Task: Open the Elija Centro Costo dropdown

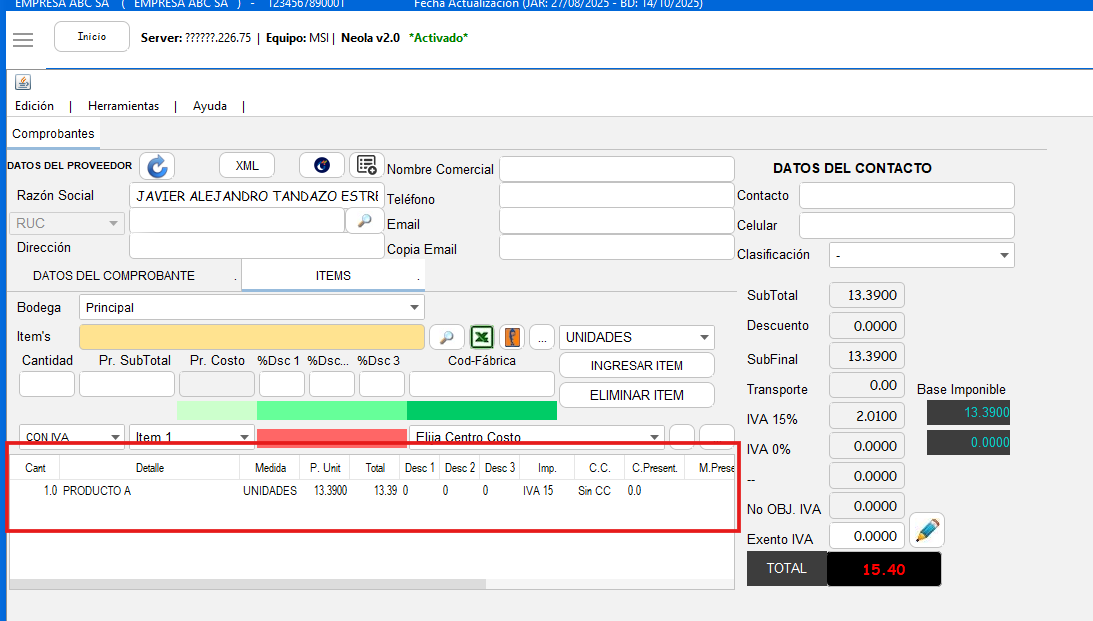Action: pyautogui.click(x=654, y=437)
